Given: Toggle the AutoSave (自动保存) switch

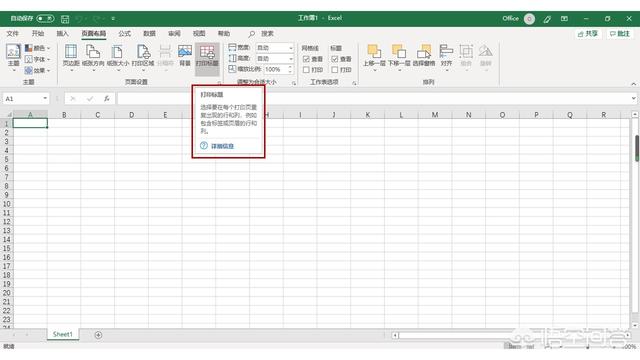Looking at the screenshot, I should pos(45,19).
